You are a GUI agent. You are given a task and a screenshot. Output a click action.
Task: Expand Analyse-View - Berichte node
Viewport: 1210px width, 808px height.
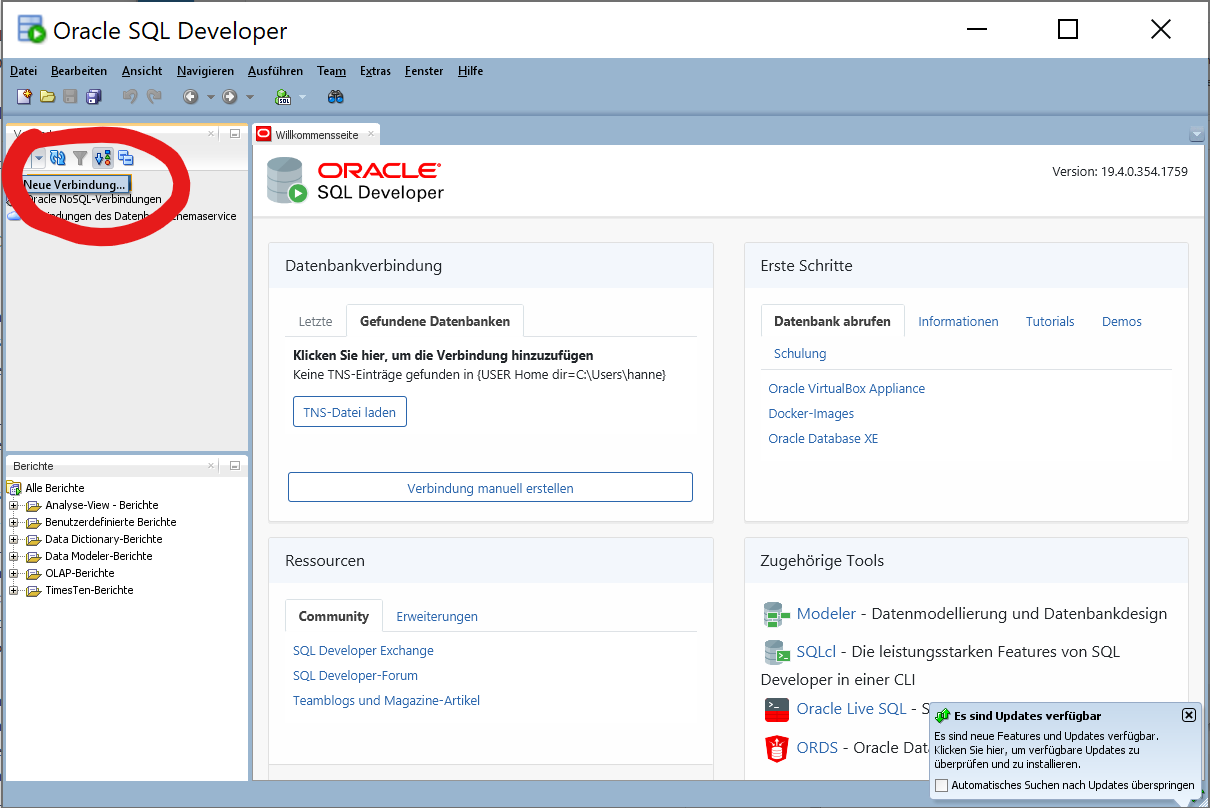coord(14,505)
